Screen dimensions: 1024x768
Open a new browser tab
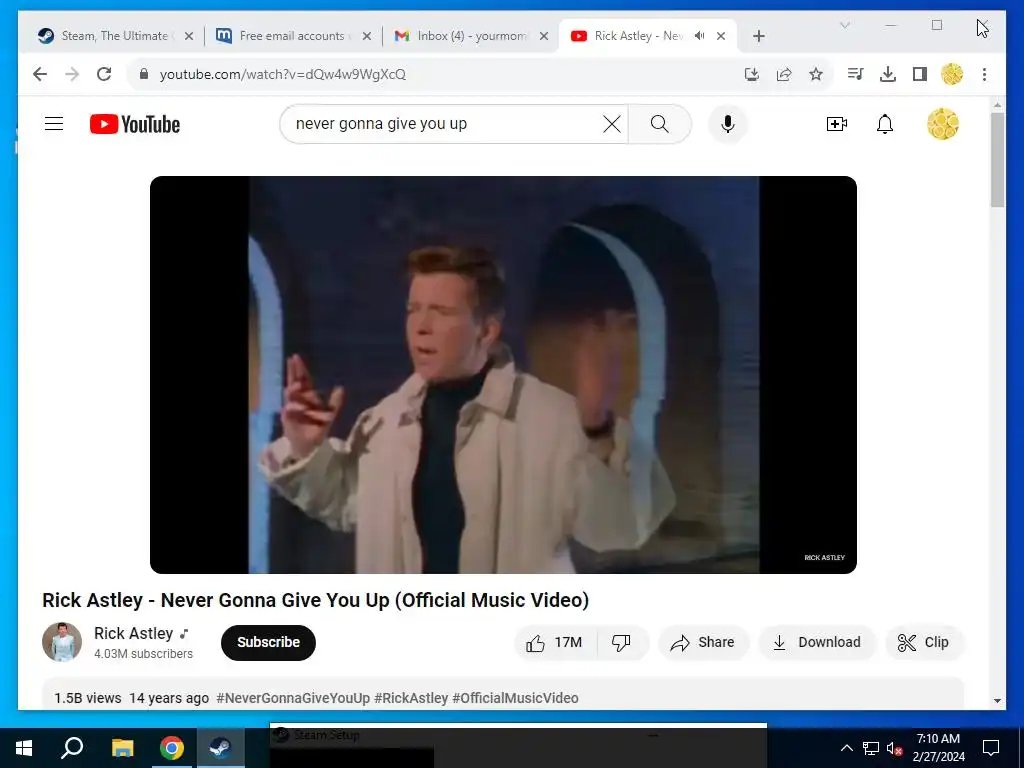tap(758, 36)
